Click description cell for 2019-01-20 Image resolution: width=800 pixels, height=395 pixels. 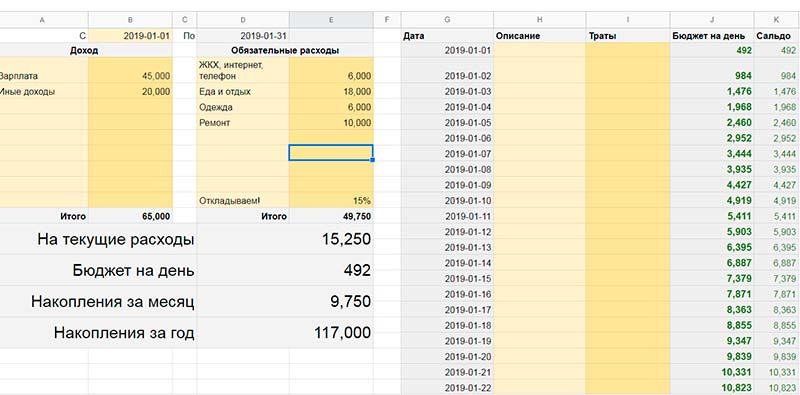click(x=540, y=356)
